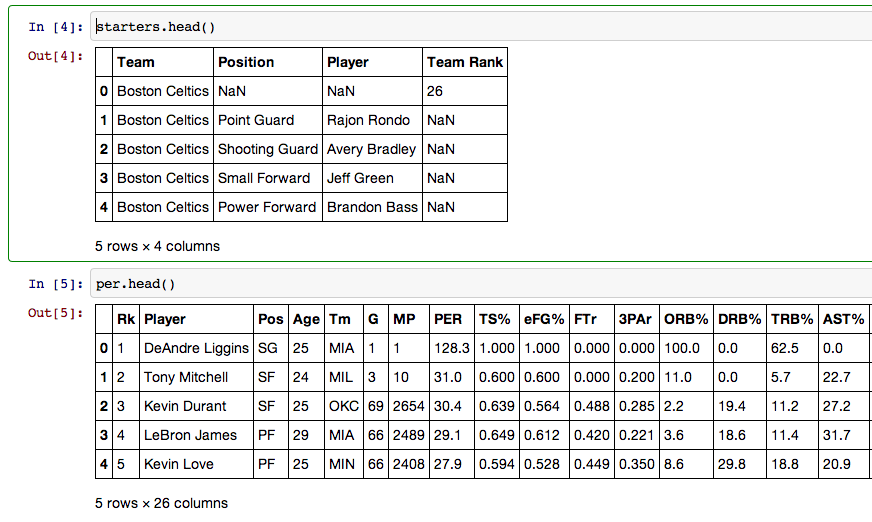Click the Out[5] output prompt
The image size is (872, 522).
click(x=56, y=312)
